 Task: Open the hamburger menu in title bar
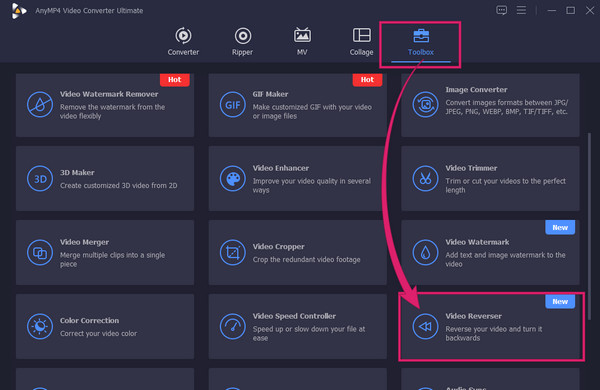tap(521, 10)
